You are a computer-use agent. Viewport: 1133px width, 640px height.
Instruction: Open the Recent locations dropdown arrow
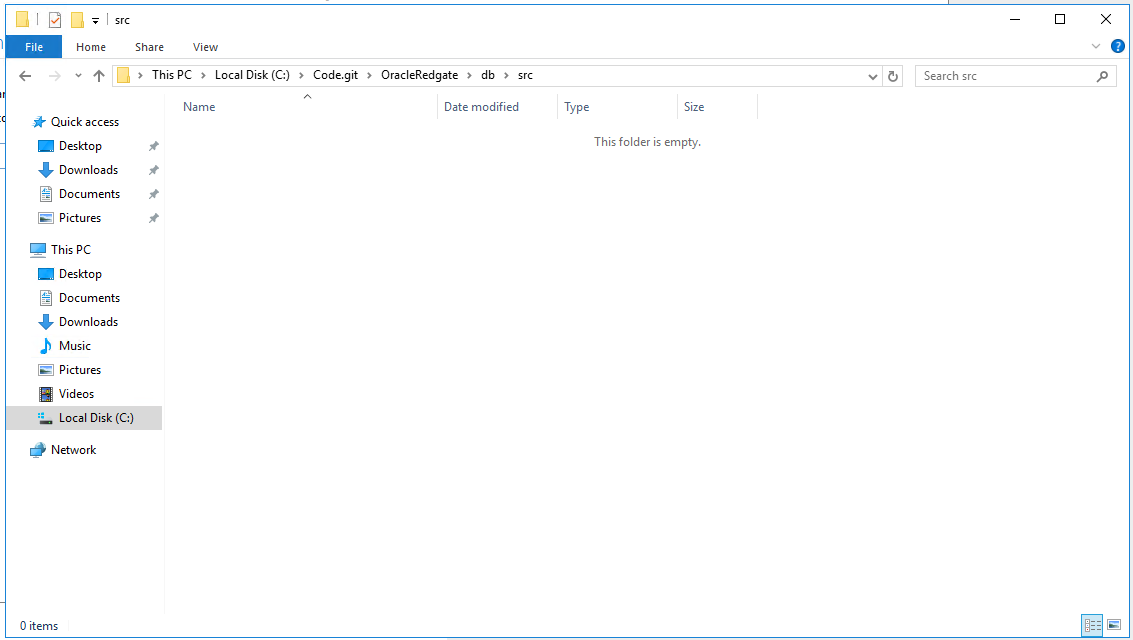(x=78, y=76)
